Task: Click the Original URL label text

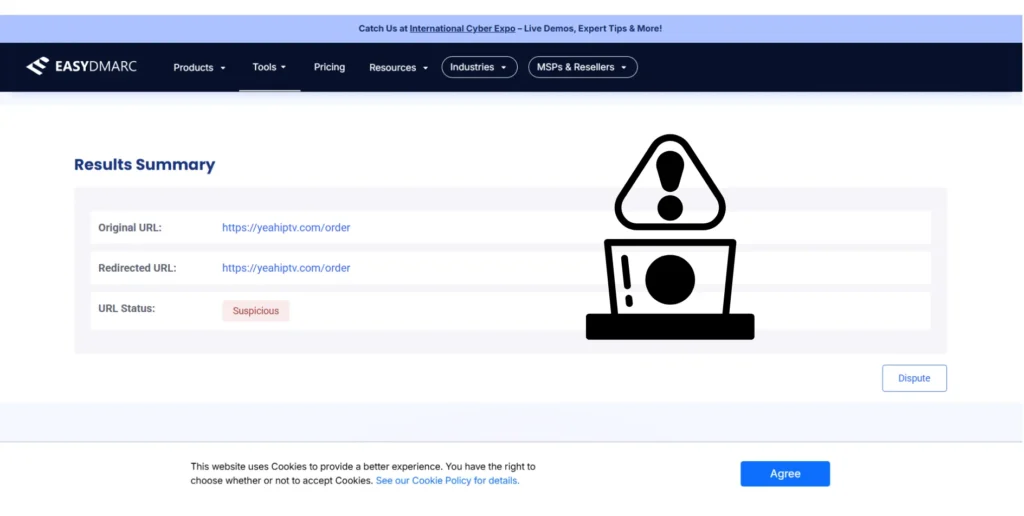Action: 129,228
